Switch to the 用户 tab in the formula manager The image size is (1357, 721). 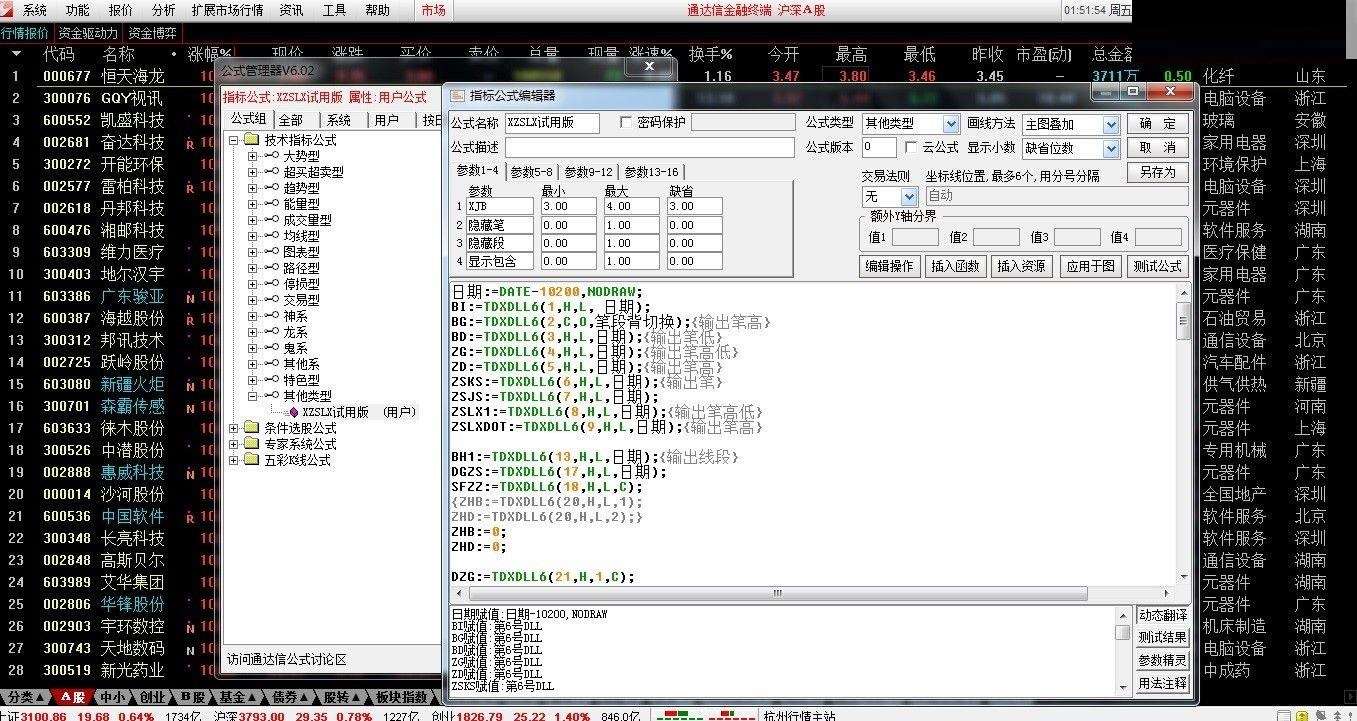pos(386,120)
